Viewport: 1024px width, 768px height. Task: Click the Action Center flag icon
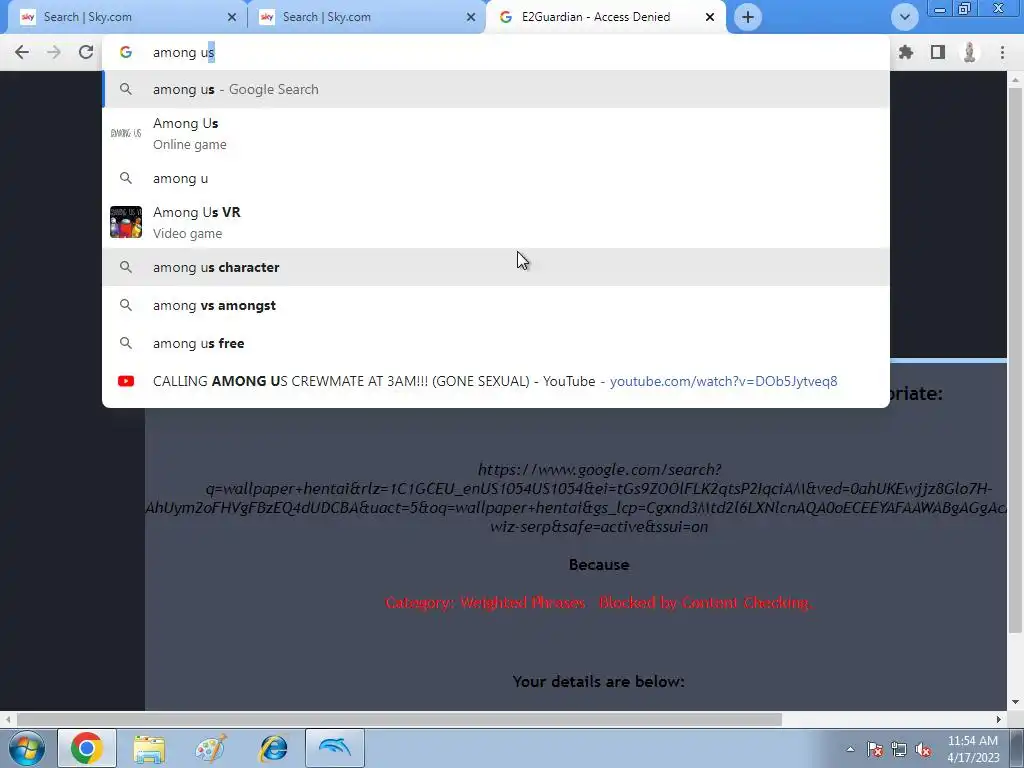tap(875, 749)
